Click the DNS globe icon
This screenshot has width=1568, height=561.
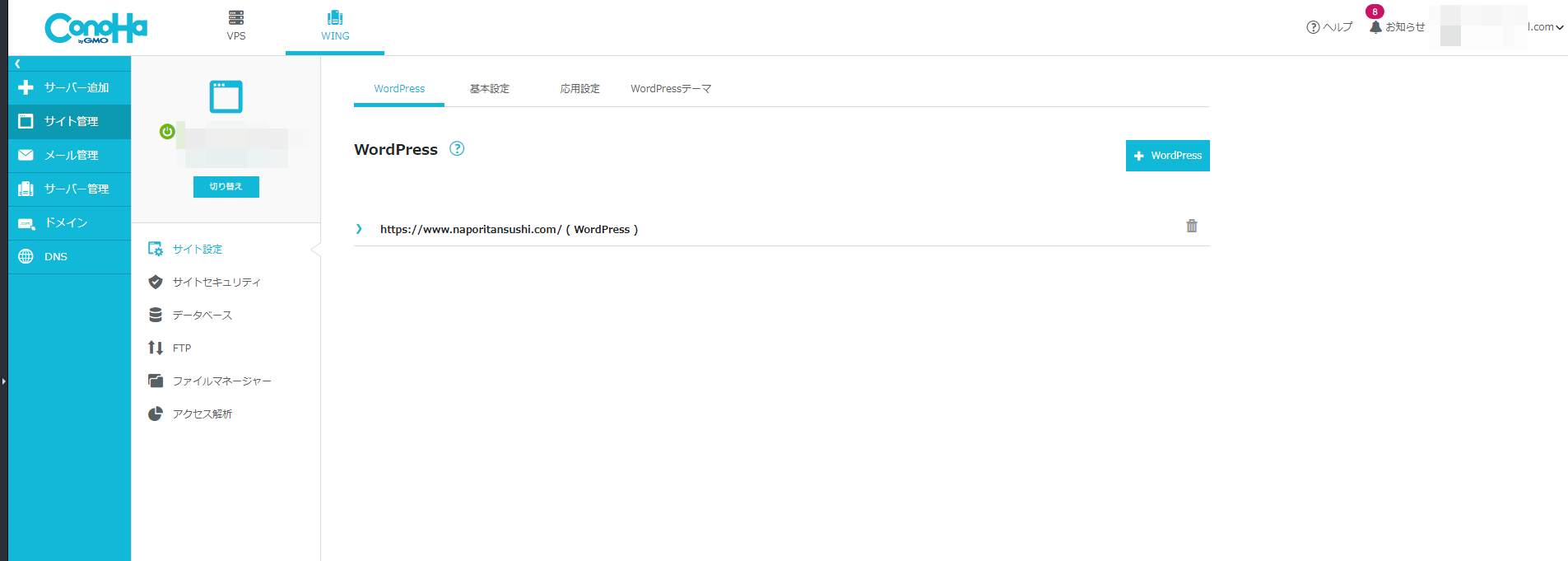26,256
